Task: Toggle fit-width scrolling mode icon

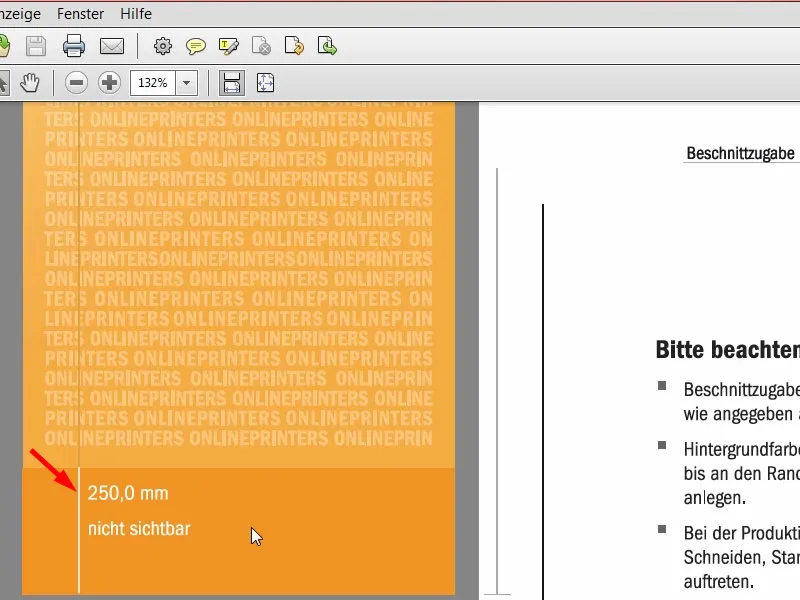Action: pos(232,83)
